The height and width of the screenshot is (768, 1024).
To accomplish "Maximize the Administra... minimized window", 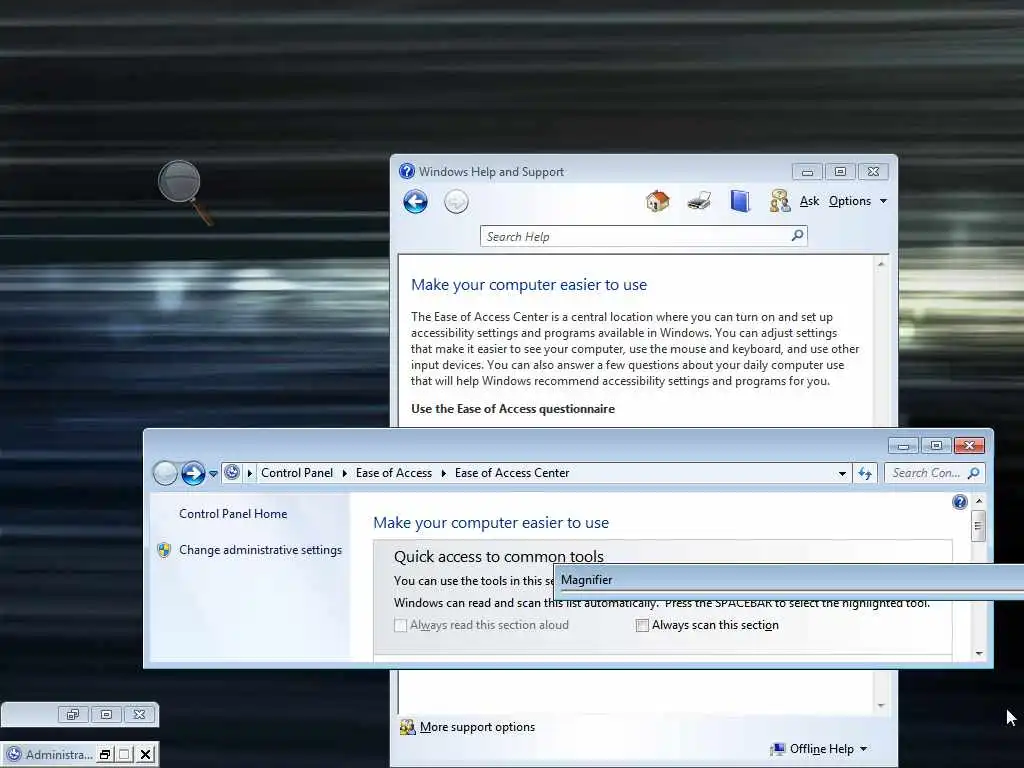I will pos(125,755).
